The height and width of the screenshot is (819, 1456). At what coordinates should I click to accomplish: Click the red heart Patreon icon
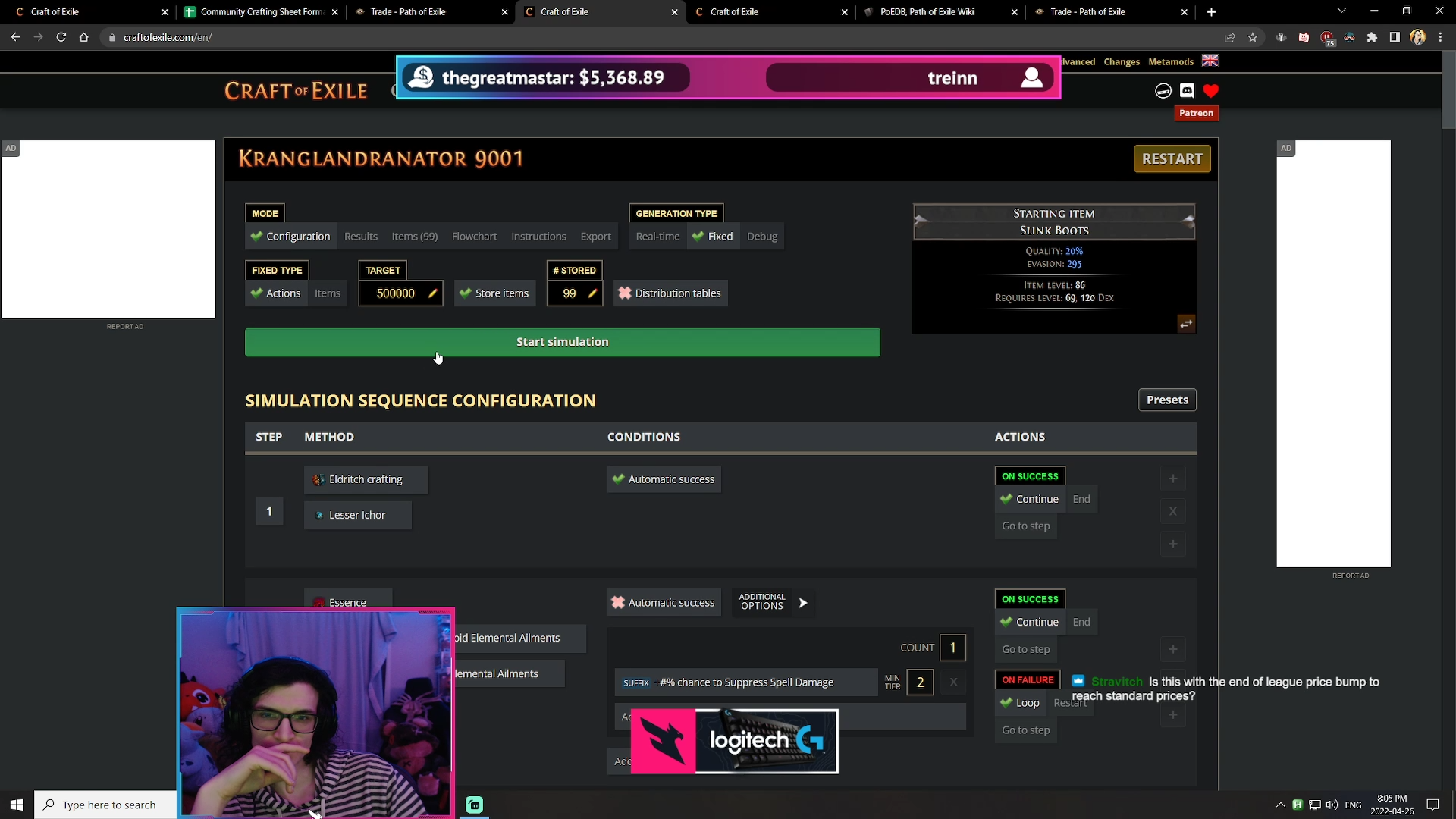1210,91
